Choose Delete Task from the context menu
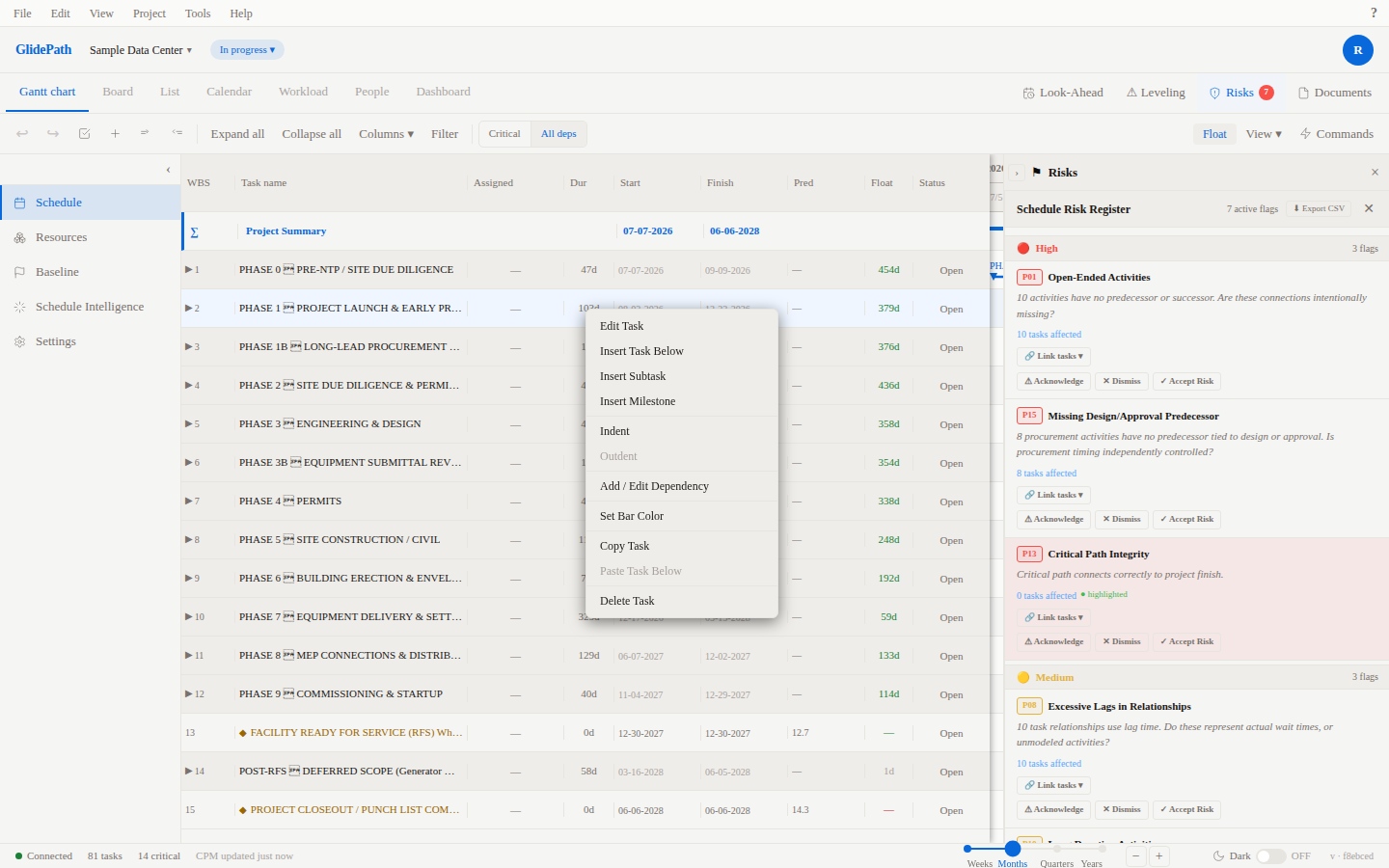 [x=682, y=601]
